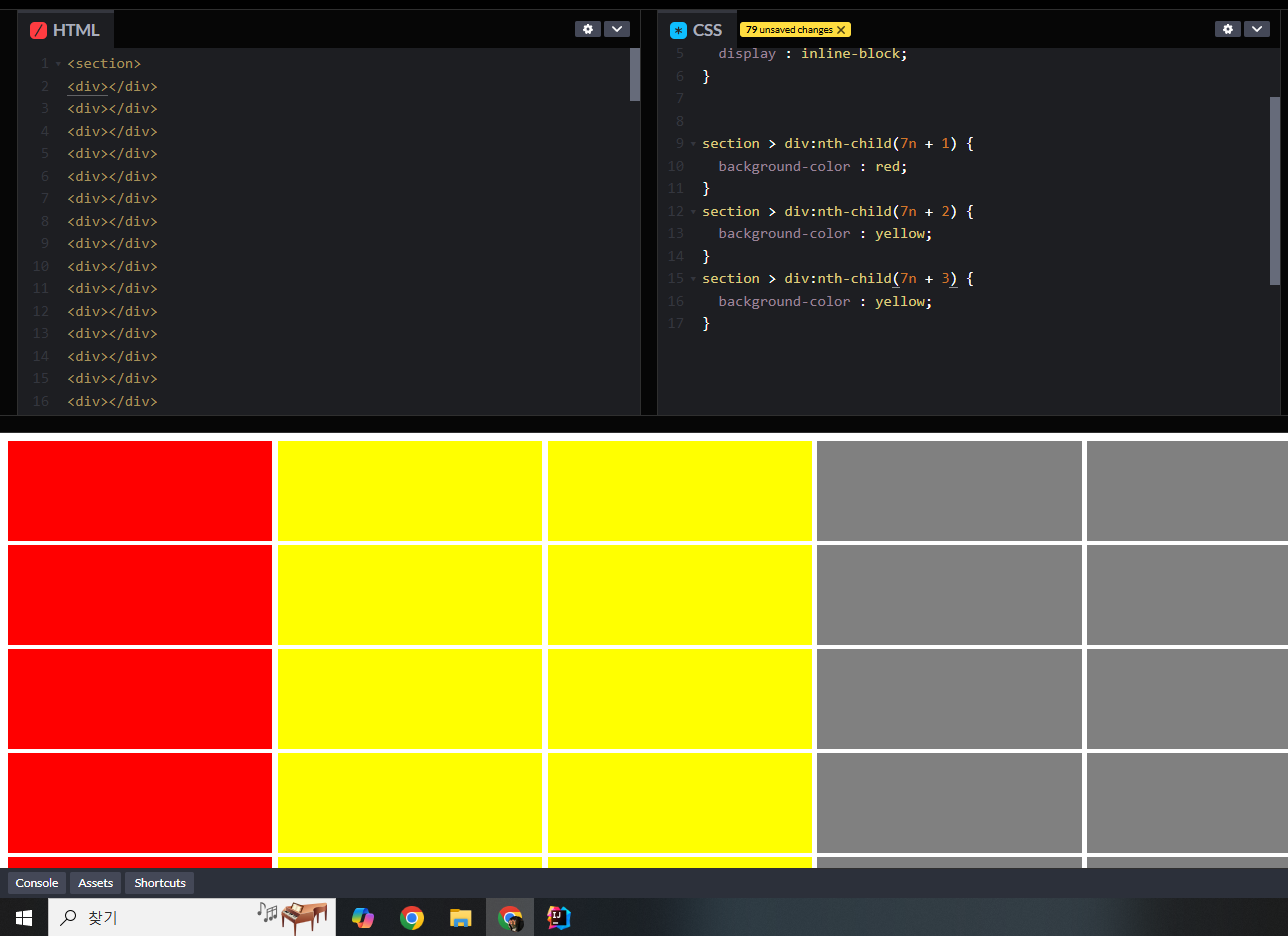Select the HTML editor tab title
The width and height of the screenshot is (1288, 936).
coord(76,30)
